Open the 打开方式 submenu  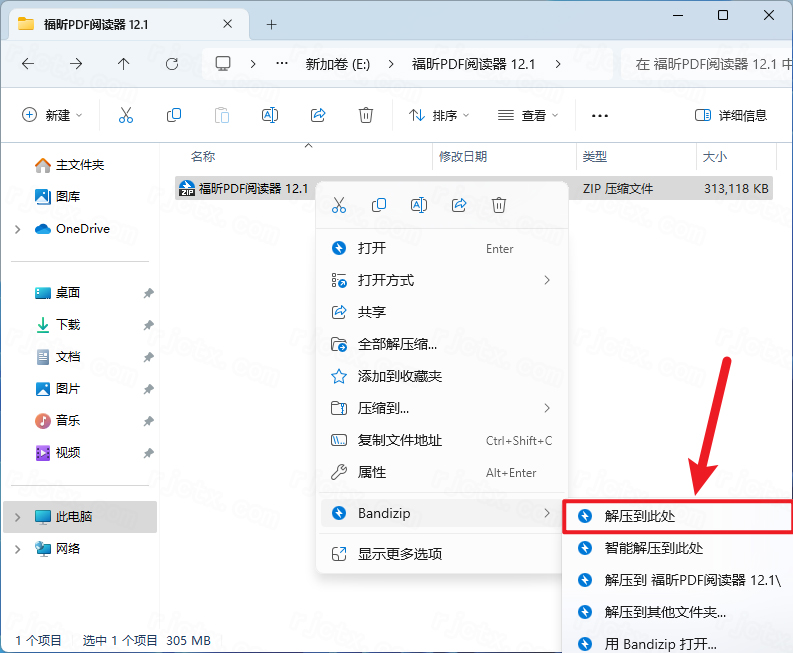click(442, 280)
